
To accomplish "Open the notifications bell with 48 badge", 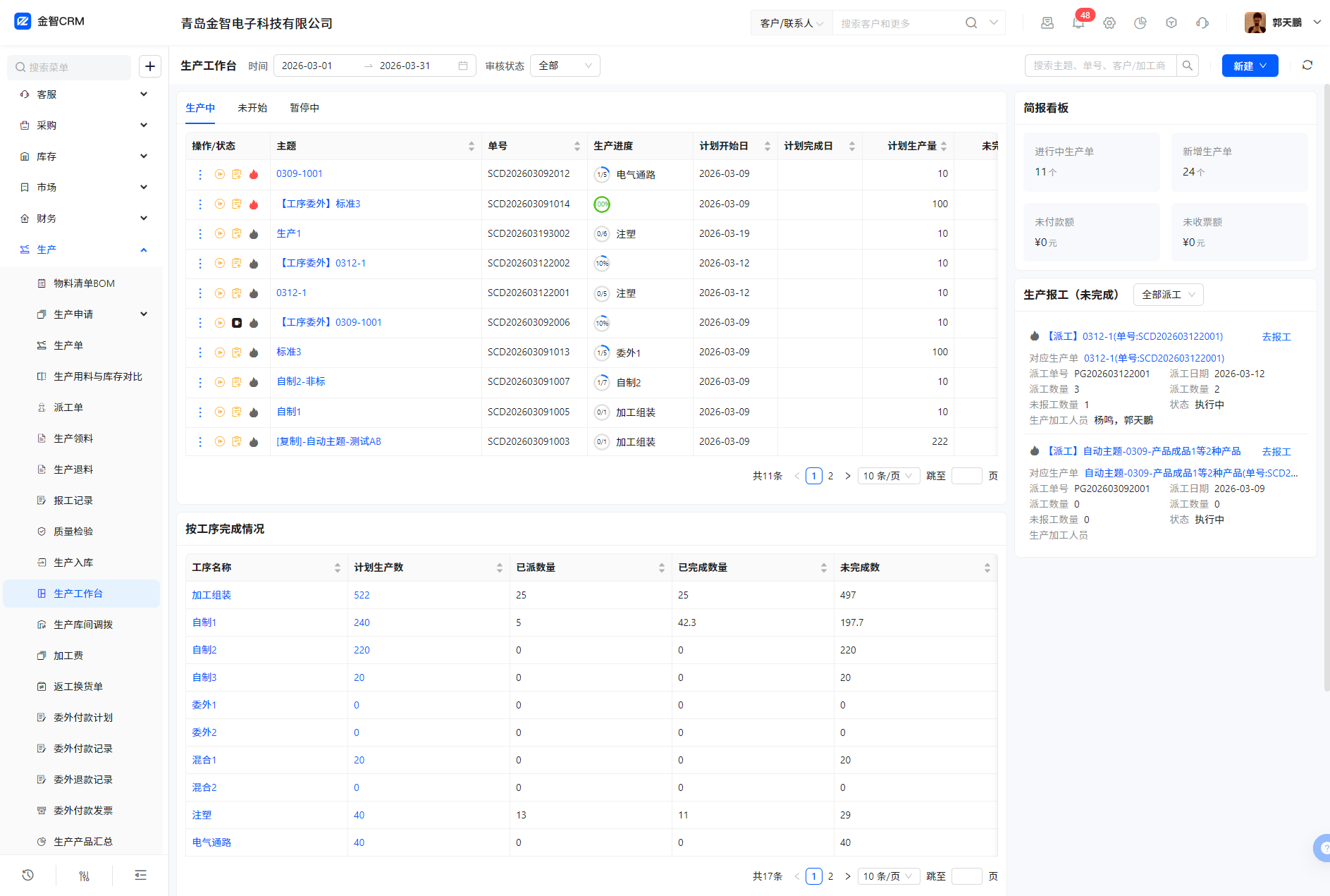I will click(1078, 23).
